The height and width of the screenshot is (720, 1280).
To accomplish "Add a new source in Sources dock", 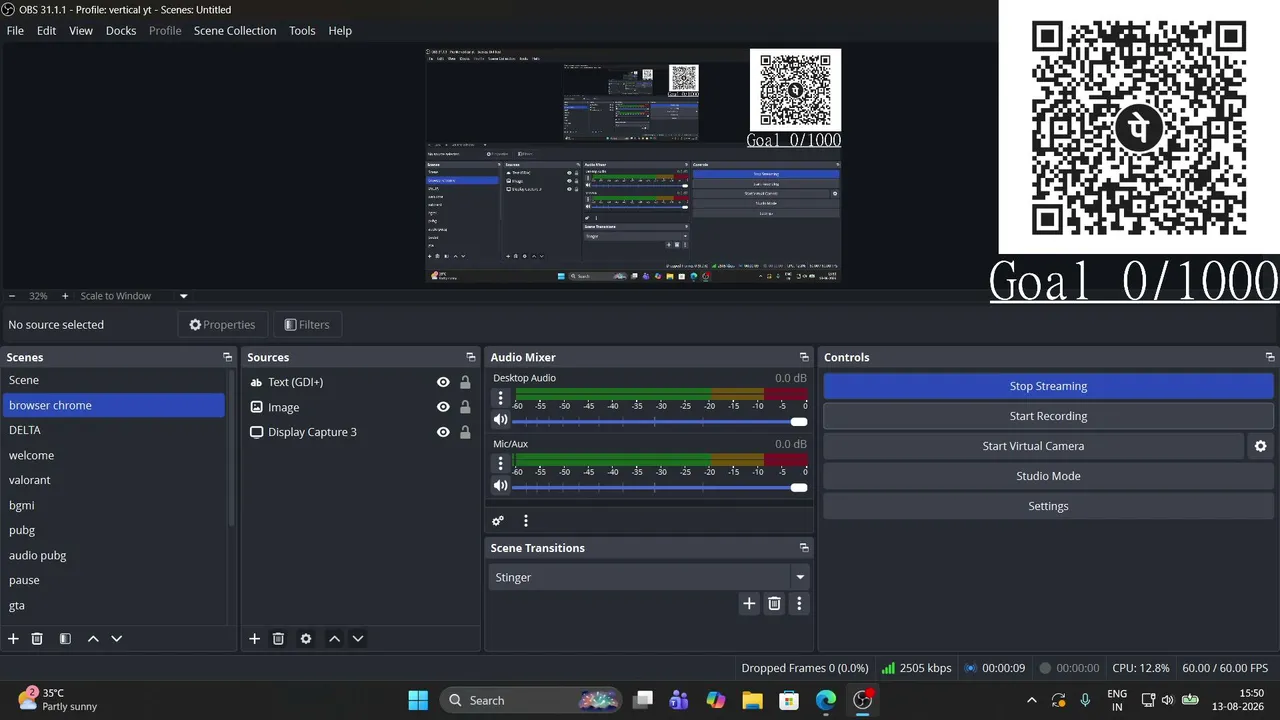I will click(254, 639).
